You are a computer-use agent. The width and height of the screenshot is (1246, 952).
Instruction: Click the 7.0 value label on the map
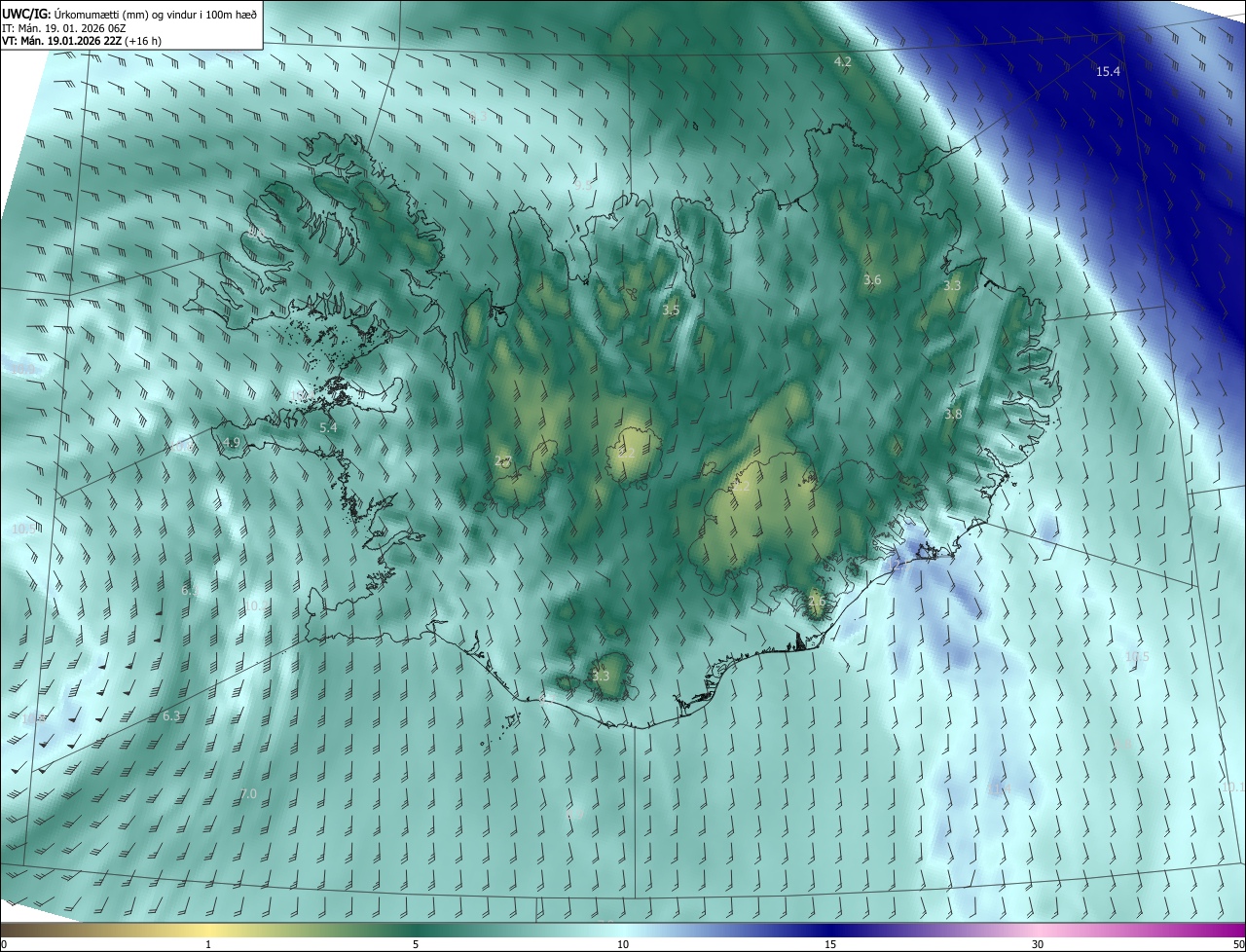248,794
